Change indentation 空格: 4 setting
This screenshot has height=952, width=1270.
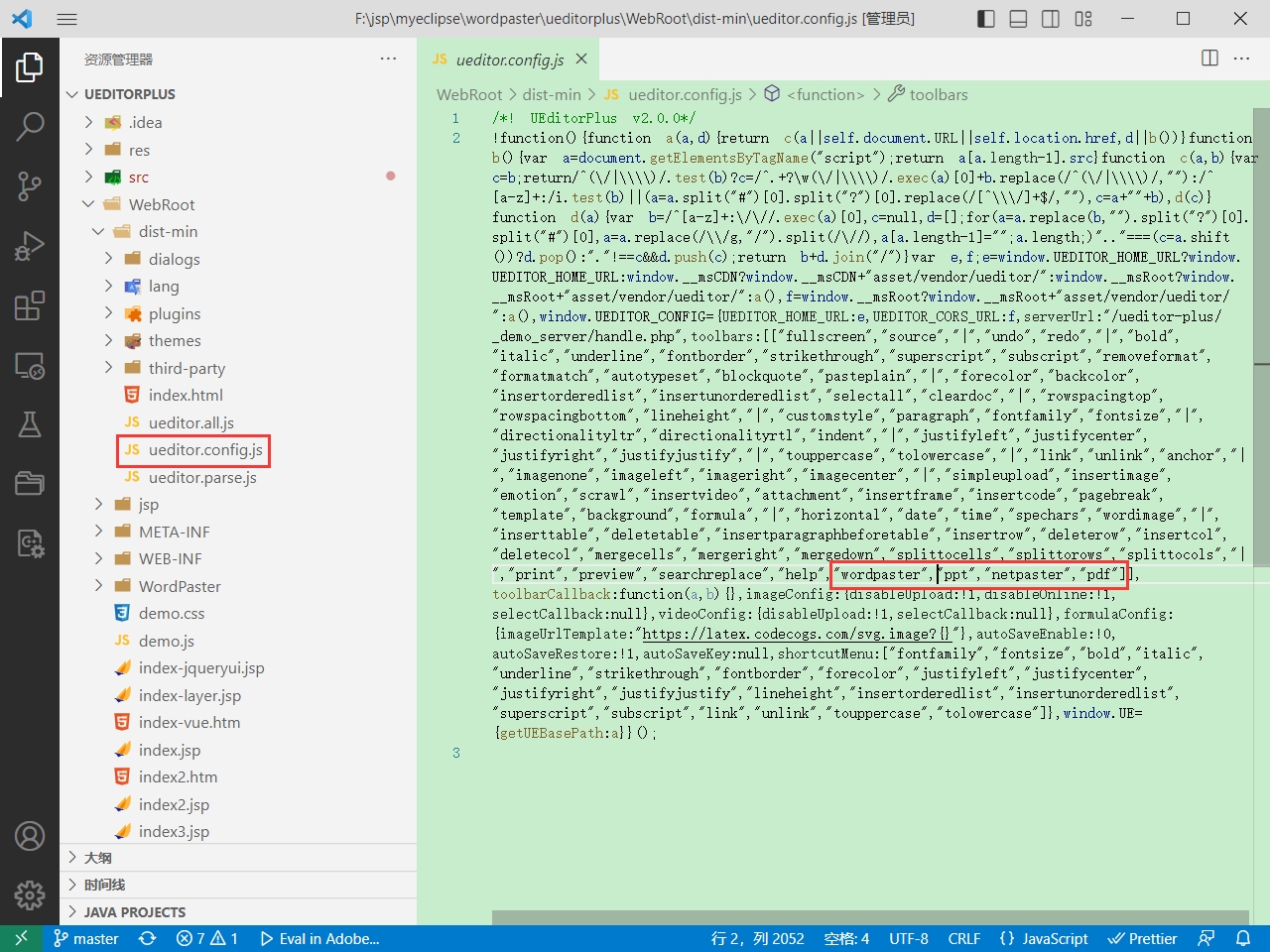click(x=846, y=938)
